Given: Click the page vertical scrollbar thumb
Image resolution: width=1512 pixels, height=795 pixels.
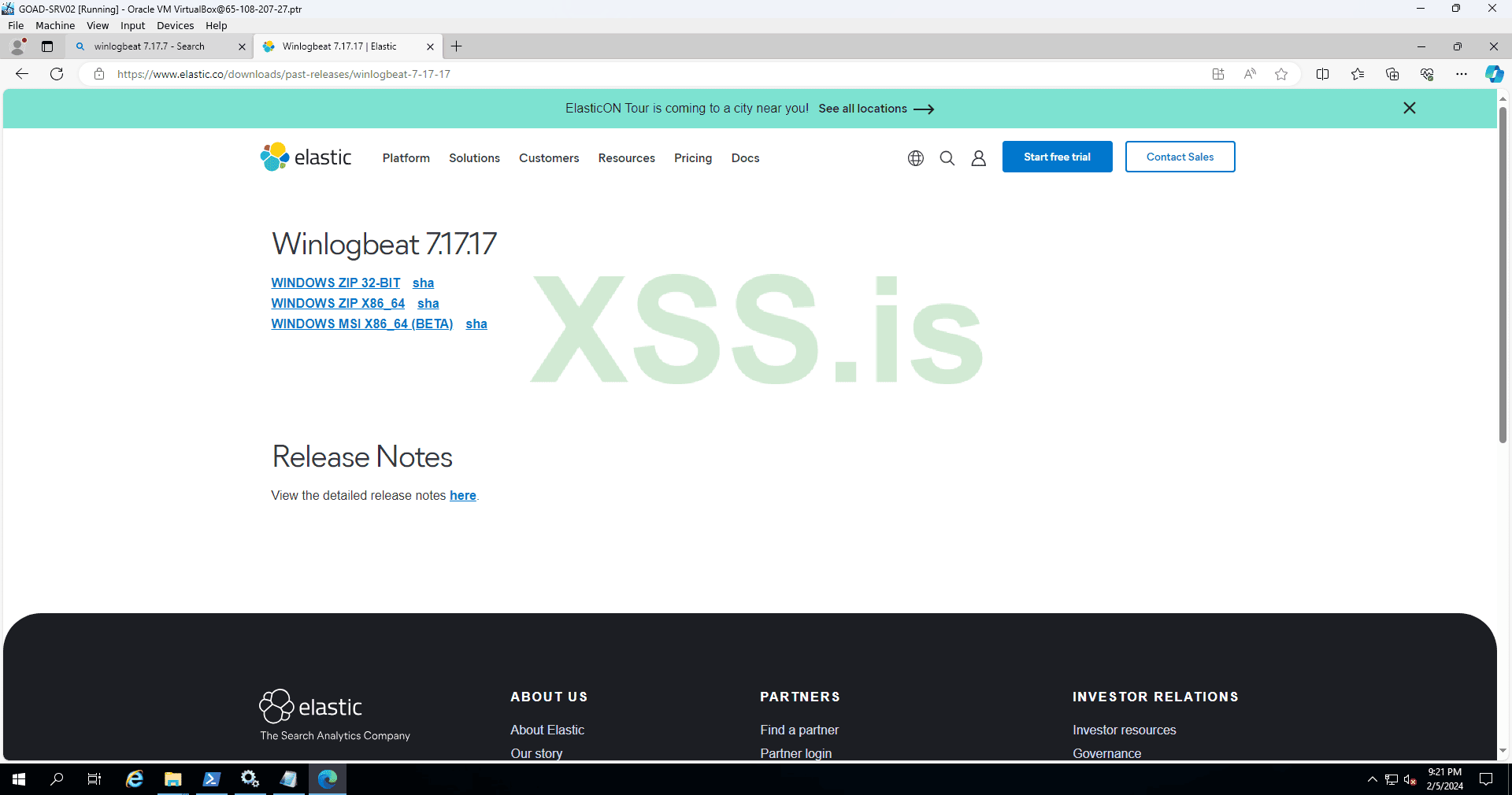Looking at the screenshot, I should (1503, 275).
